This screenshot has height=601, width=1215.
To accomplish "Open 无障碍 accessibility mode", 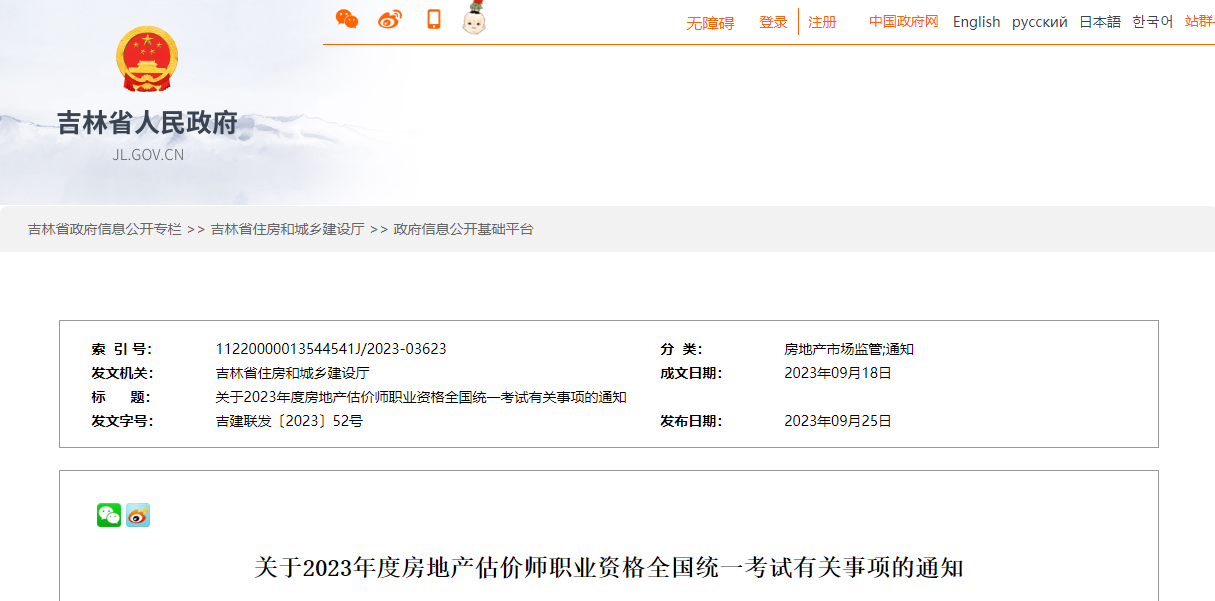I will [x=710, y=23].
